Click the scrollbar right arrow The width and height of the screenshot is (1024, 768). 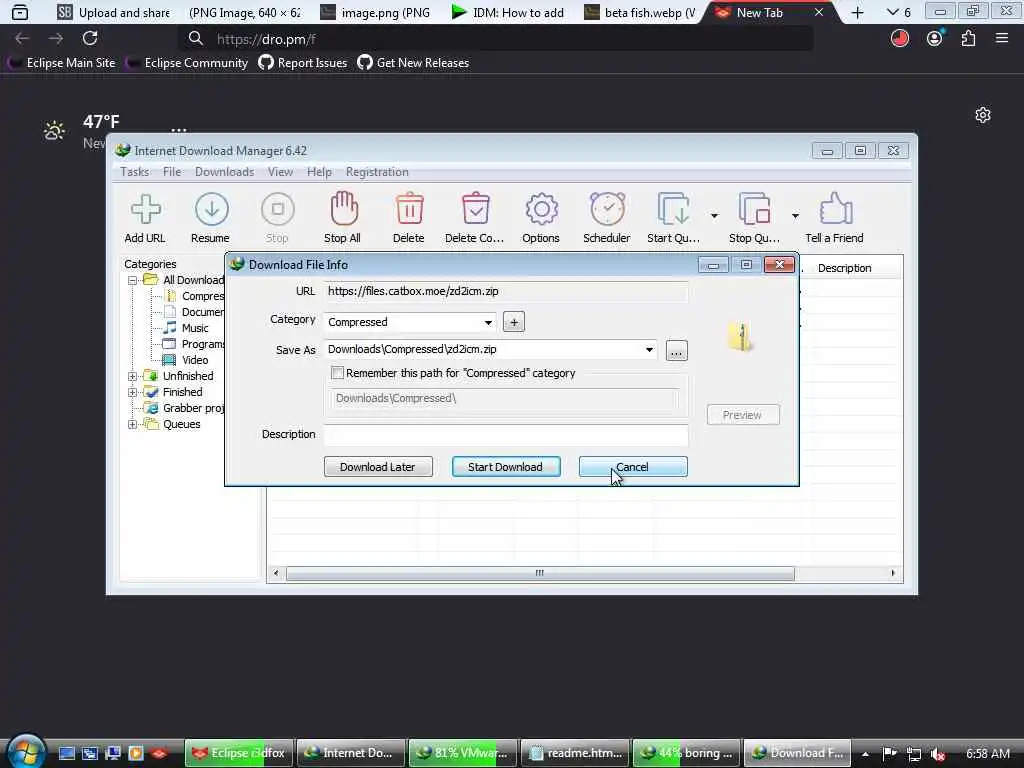(893, 573)
